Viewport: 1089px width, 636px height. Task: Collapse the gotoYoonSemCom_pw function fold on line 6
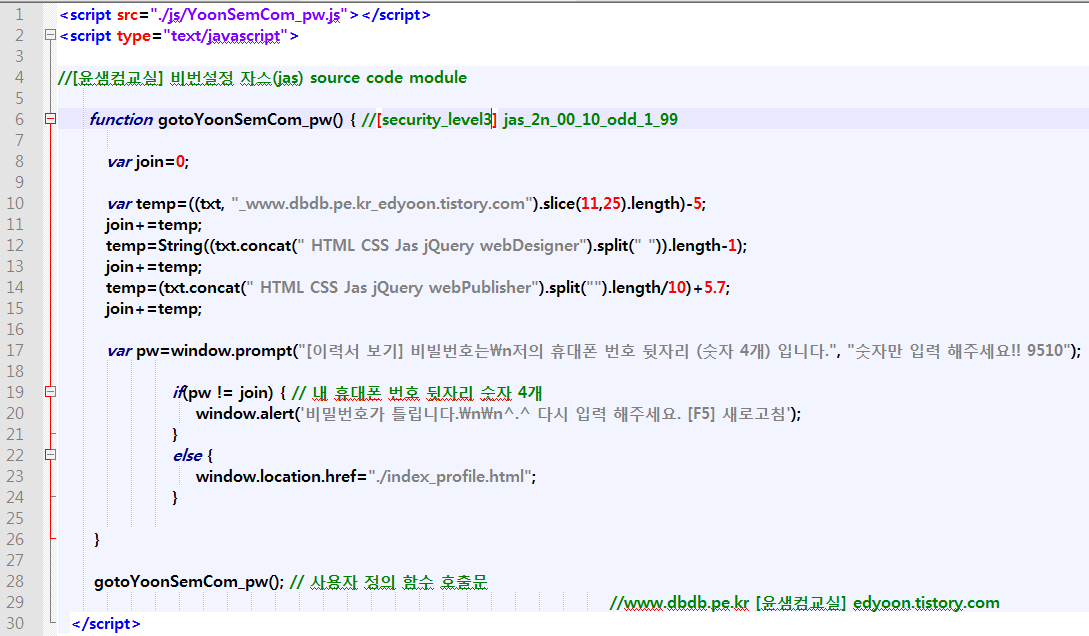tap(50, 119)
